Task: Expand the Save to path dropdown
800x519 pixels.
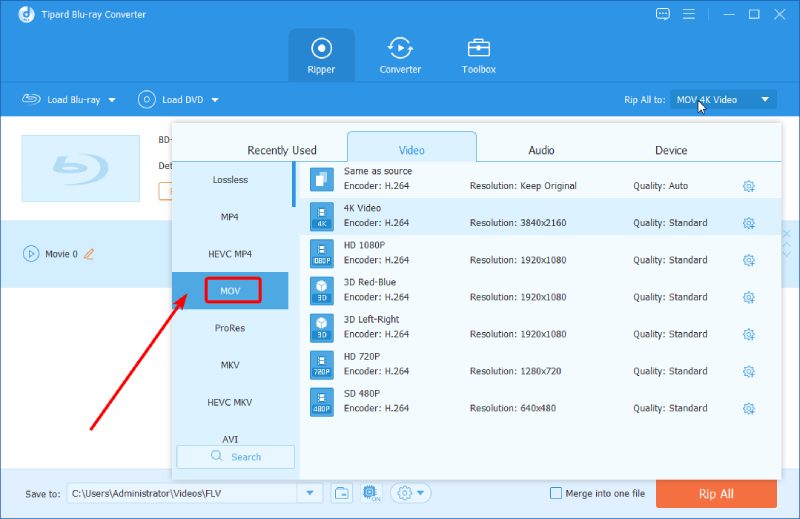Action: (310, 493)
